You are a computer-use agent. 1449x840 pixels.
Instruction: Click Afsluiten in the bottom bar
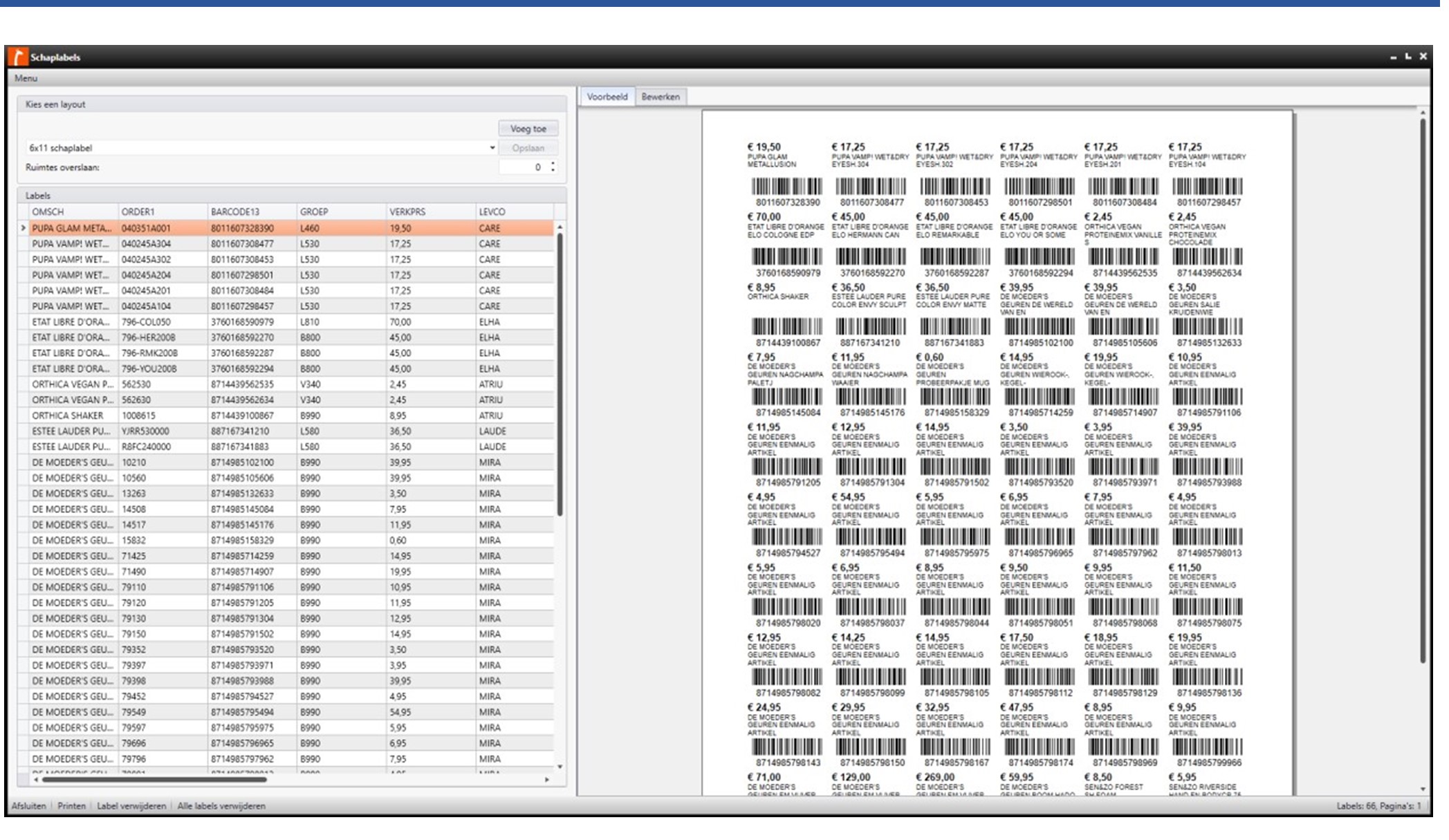point(28,806)
